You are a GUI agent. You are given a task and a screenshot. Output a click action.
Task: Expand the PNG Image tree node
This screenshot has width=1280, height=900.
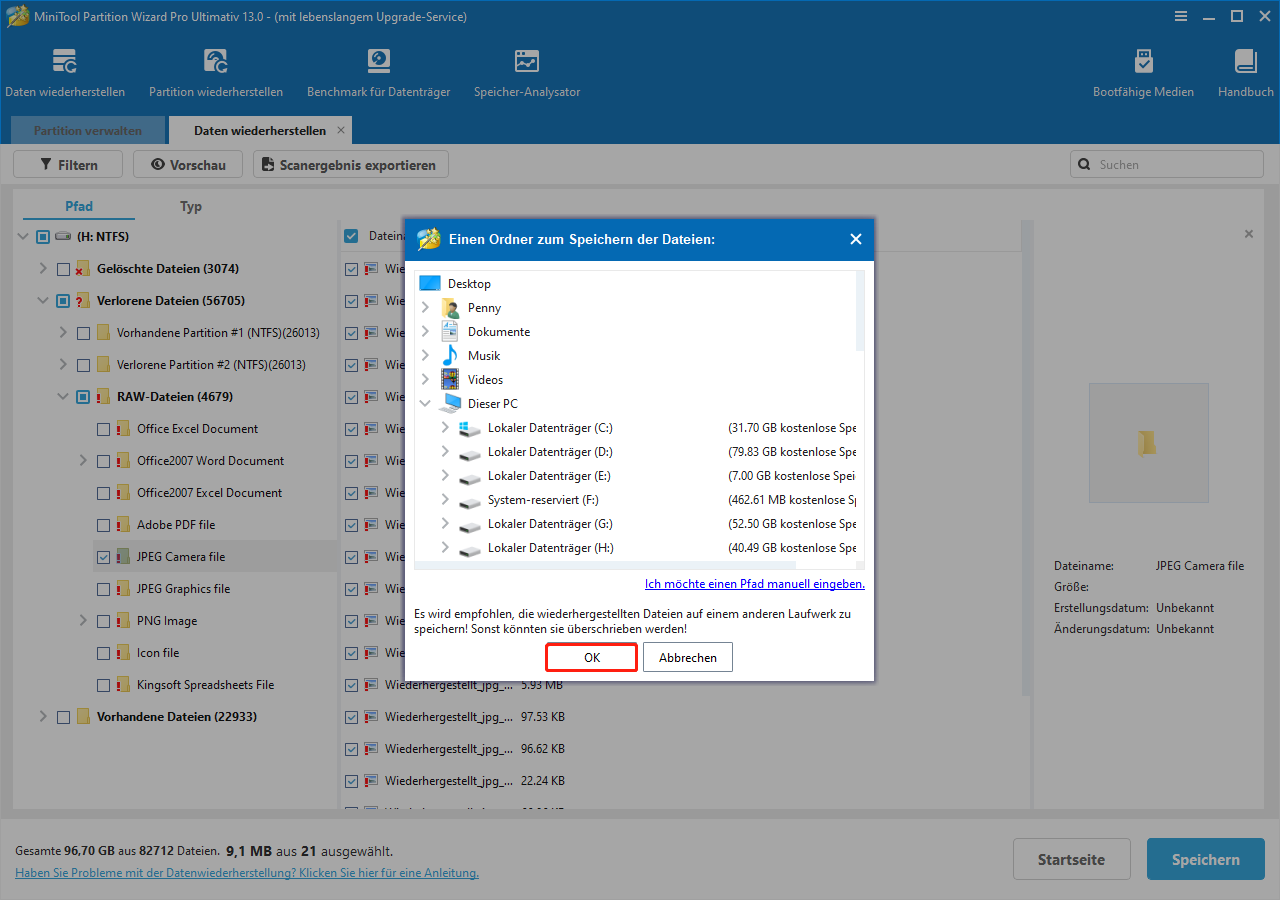(83, 620)
